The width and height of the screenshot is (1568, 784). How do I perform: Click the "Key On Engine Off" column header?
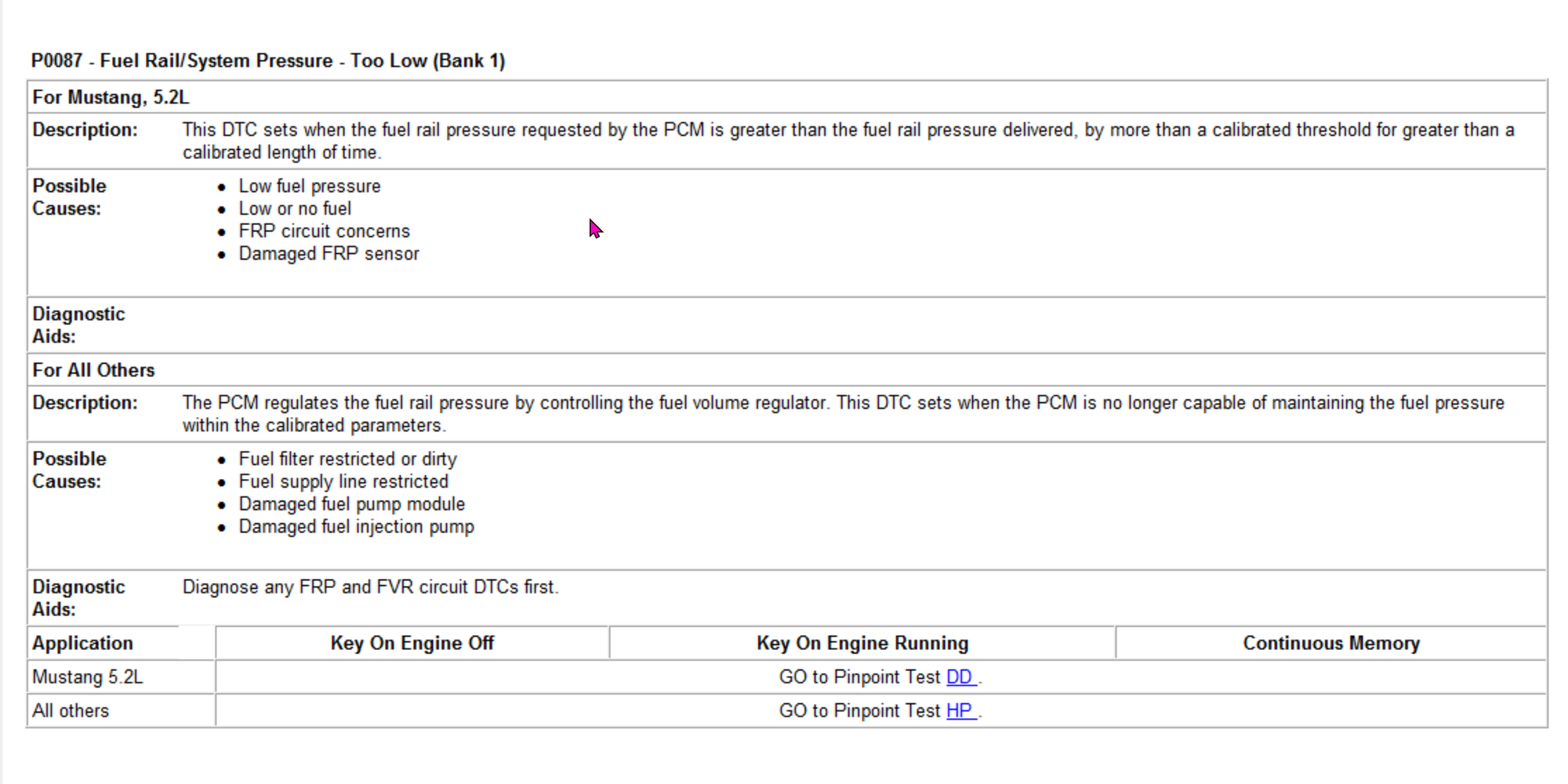(x=412, y=643)
